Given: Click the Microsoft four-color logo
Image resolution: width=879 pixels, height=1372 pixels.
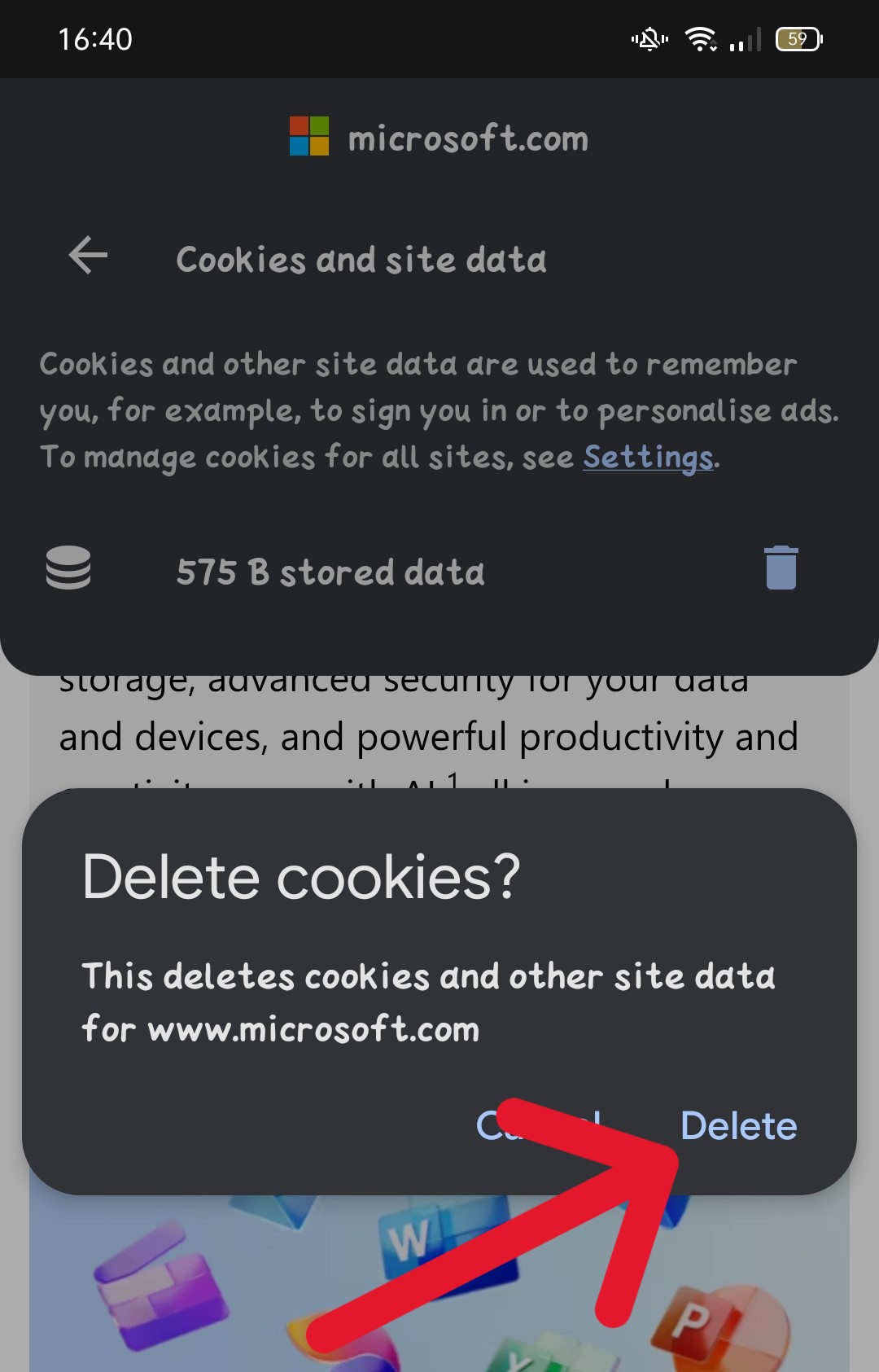Looking at the screenshot, I should [309, 136].
